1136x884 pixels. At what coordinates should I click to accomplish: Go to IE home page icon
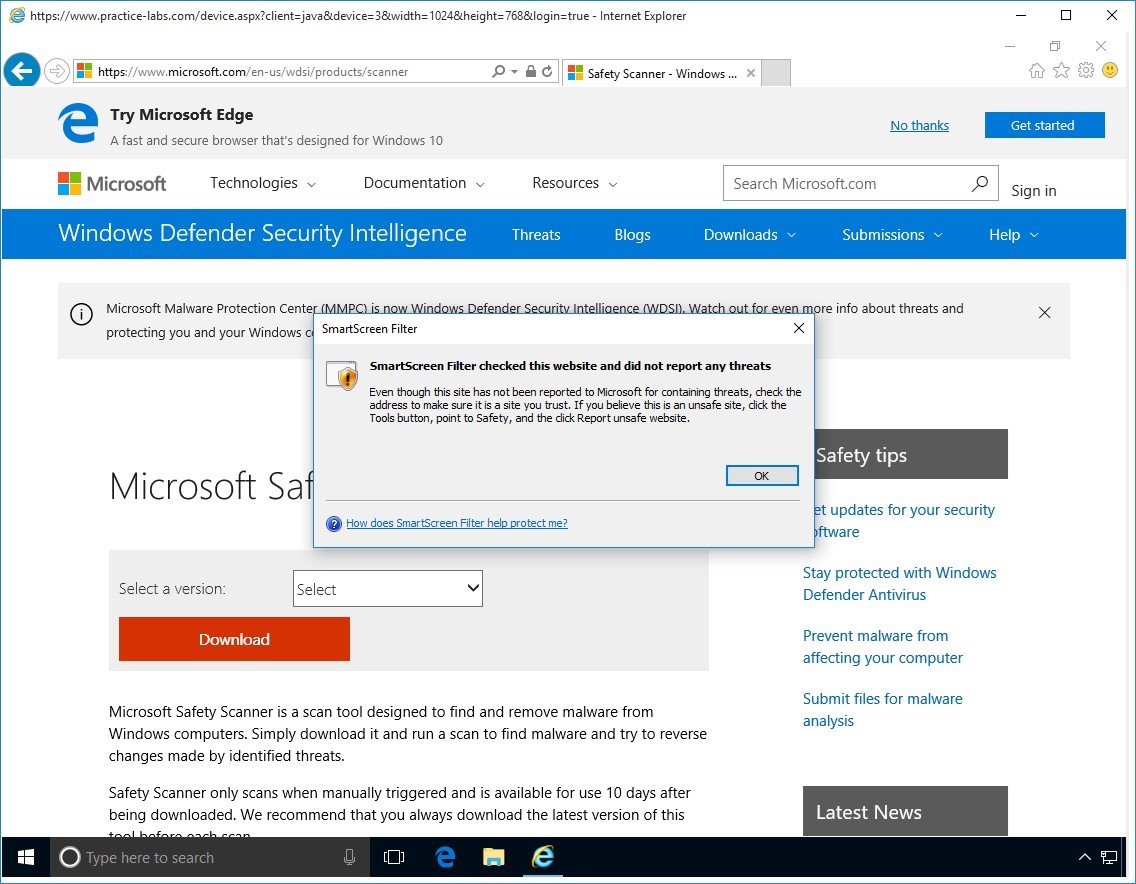pyautogui.click(x=1037, y=70)
